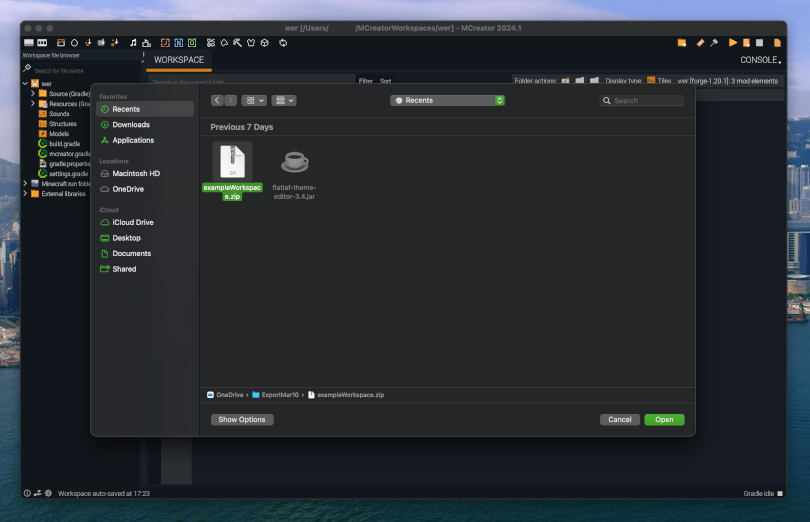
Task: Click the dialog Search field
Action: tap(642, 100)
